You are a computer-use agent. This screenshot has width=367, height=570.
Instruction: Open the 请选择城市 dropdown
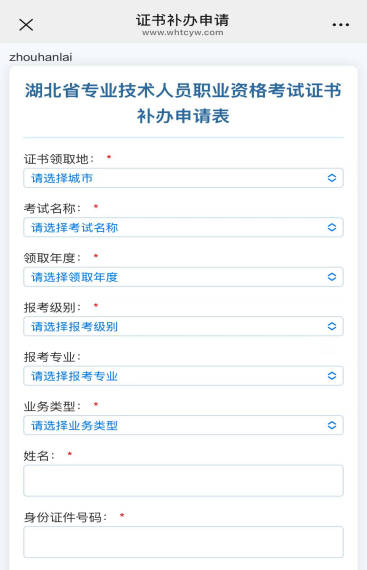point(184,178)
